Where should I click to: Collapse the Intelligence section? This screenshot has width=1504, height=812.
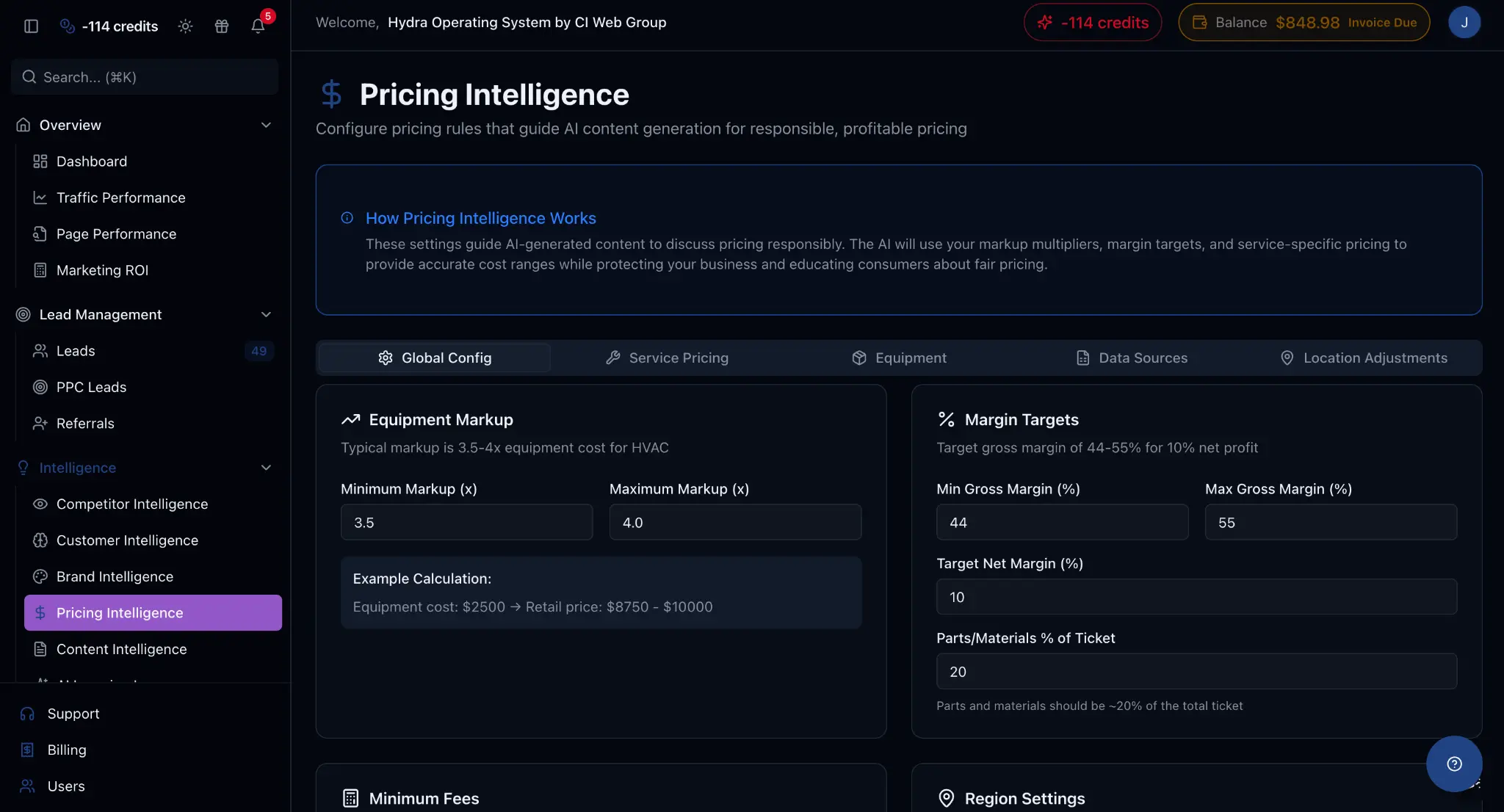[x=266, y=468]
